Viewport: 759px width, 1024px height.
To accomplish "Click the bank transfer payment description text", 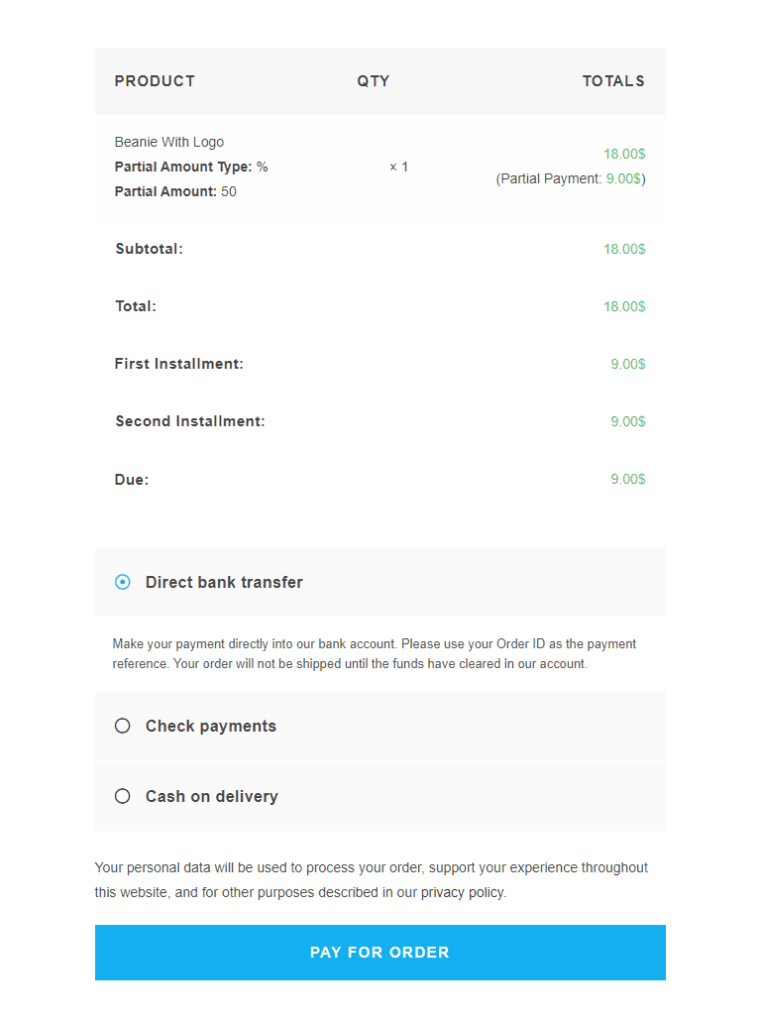I will pyautogui.click(x=374, y=653).
